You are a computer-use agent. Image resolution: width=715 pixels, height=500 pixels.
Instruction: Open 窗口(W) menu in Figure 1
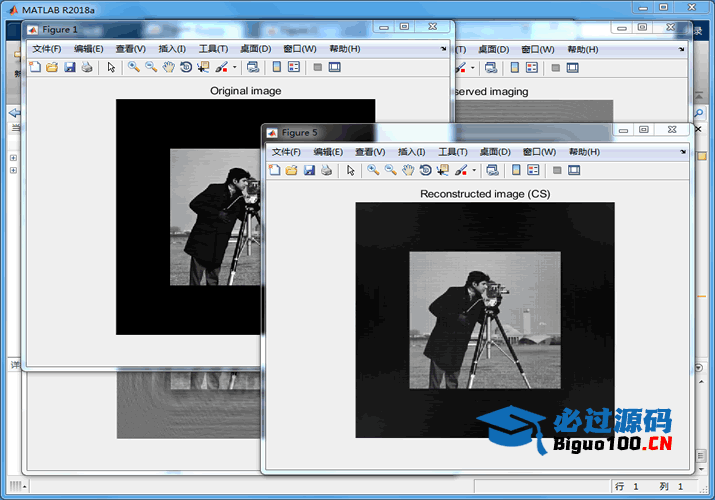point(300,49)
